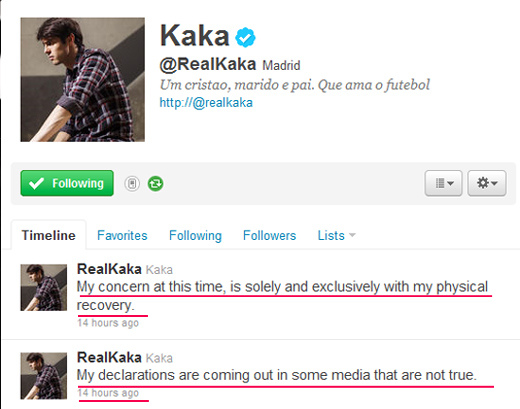Open the lists dropdown button

(x=443, y=183)
